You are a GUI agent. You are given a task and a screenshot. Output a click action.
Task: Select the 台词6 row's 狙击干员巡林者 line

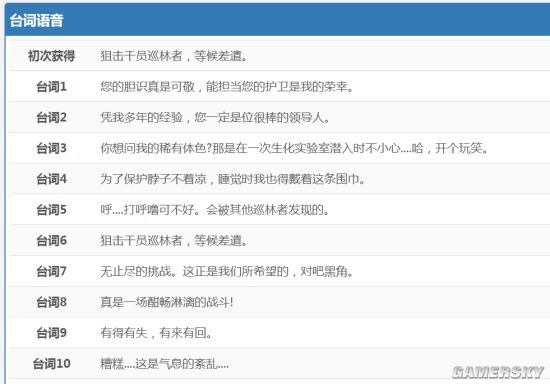click(x=174, y=241)
